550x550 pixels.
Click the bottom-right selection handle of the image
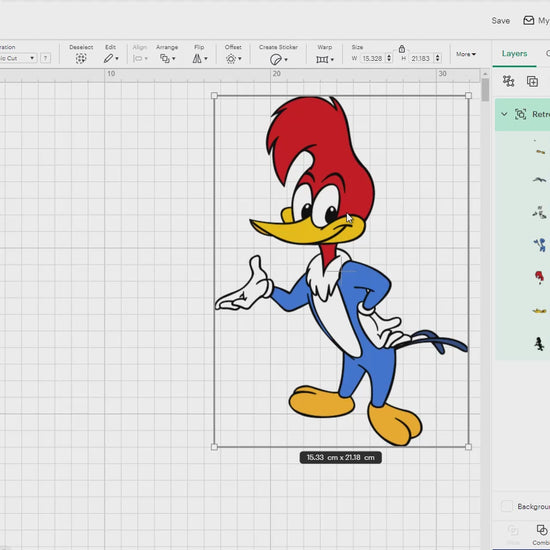pos(468,447)
